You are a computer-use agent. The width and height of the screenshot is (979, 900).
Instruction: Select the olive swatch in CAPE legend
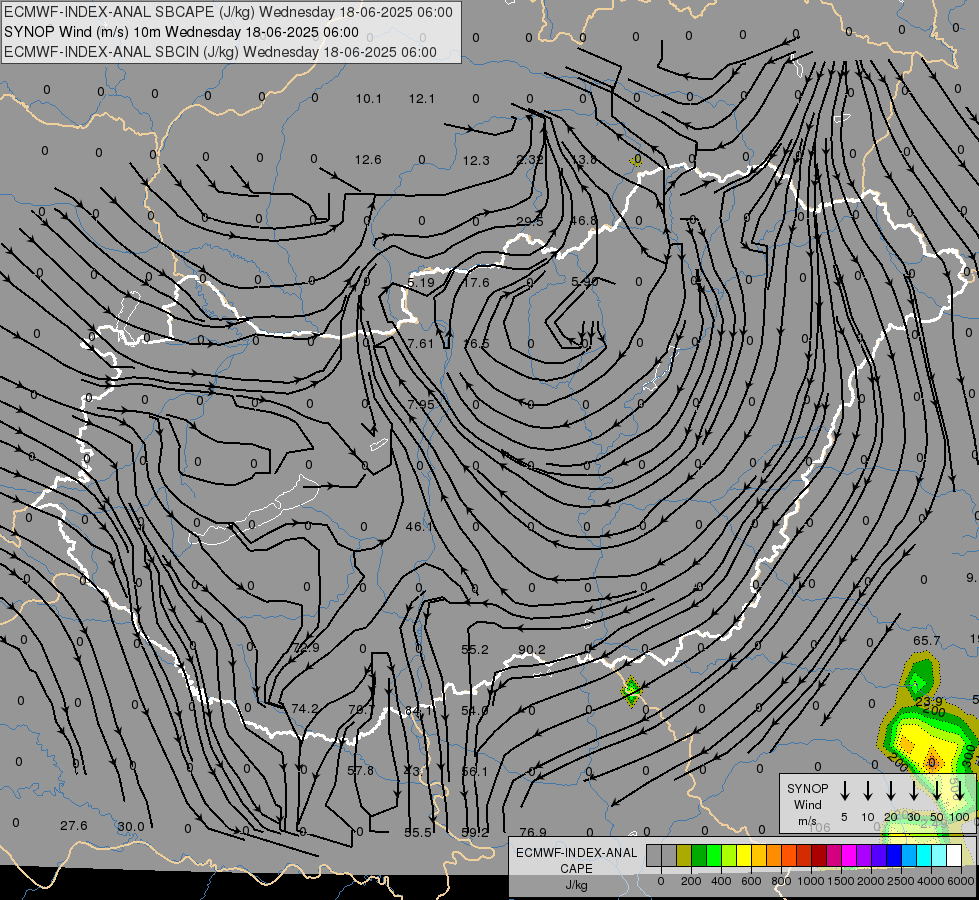tap(684, 855)
